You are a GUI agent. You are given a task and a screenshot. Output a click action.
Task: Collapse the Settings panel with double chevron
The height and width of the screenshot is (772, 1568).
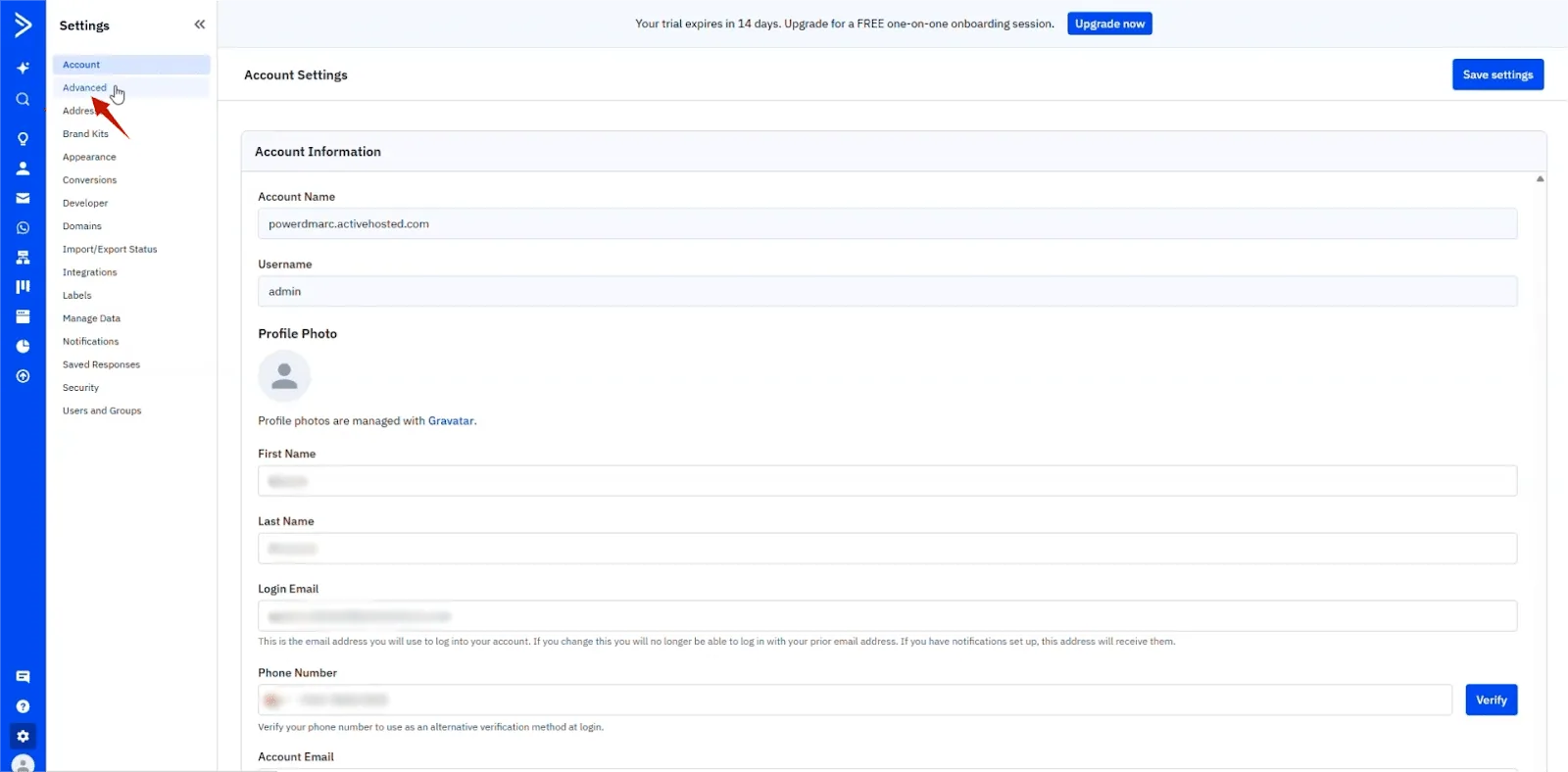[x=200, y=24]
